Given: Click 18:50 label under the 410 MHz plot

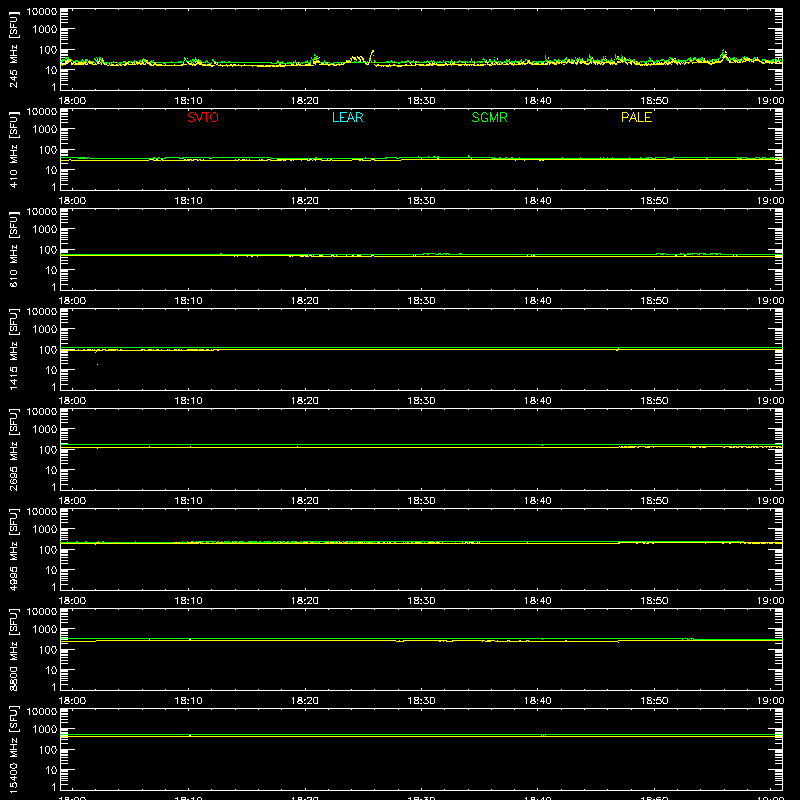Looking at the screenshot, I should (654, 201).
